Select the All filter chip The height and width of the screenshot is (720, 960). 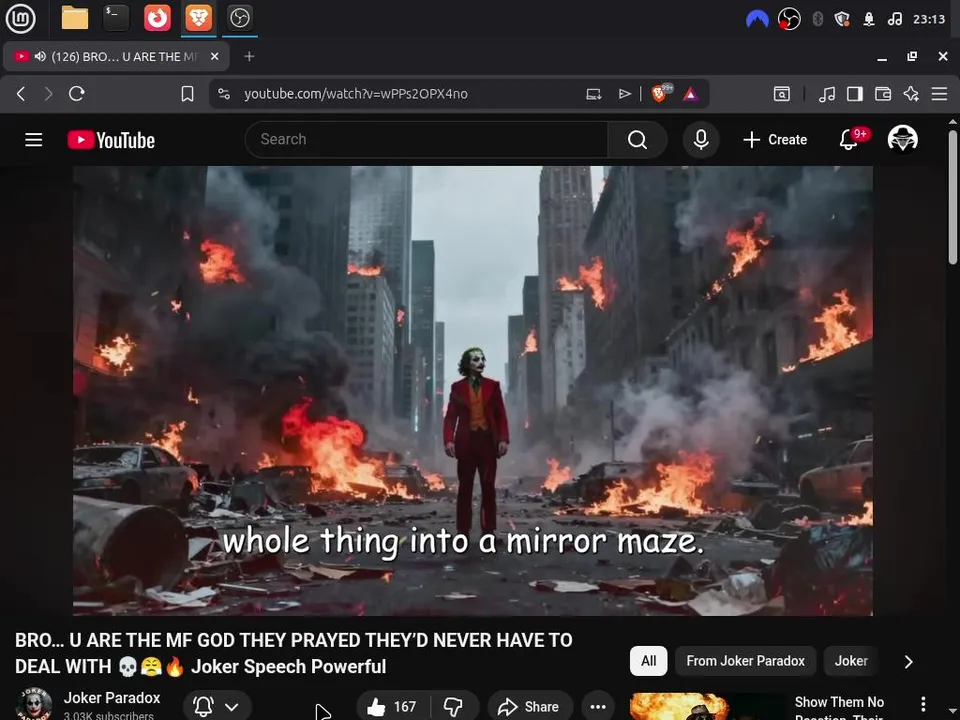click(x=648, y=661)
